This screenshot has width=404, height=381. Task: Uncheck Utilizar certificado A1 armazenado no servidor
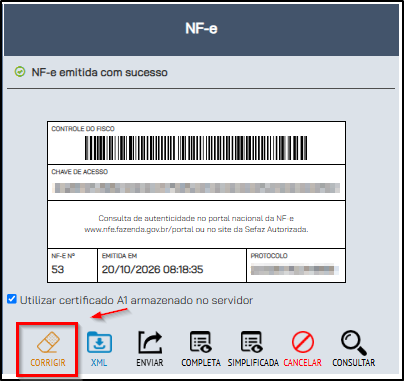[12, 299]
